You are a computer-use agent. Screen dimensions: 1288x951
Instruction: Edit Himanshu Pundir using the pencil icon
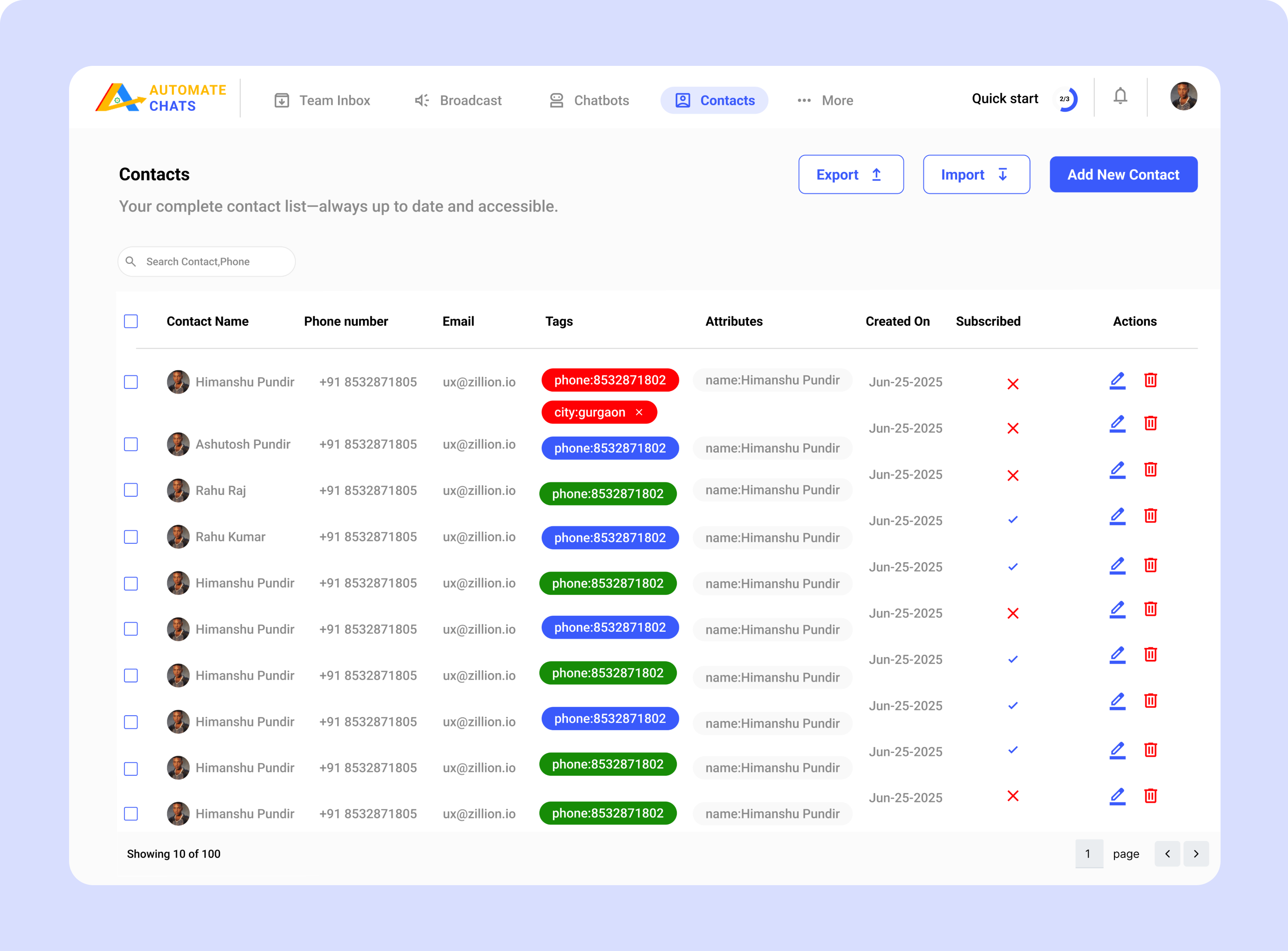coord(1117,380)
